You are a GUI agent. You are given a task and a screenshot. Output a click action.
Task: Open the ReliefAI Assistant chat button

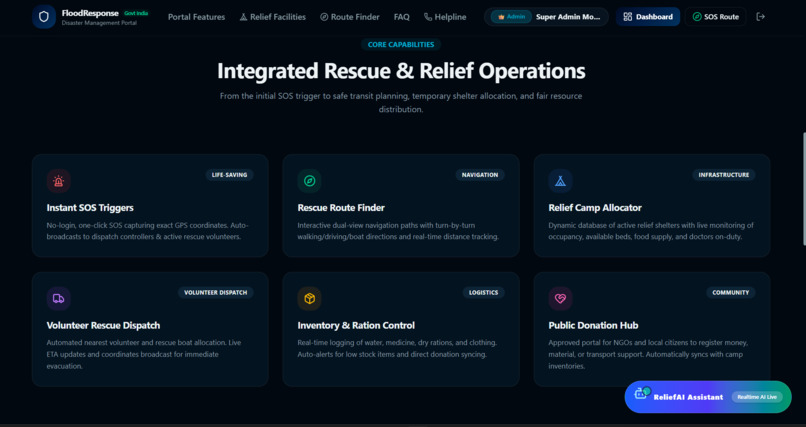point(708,397)
